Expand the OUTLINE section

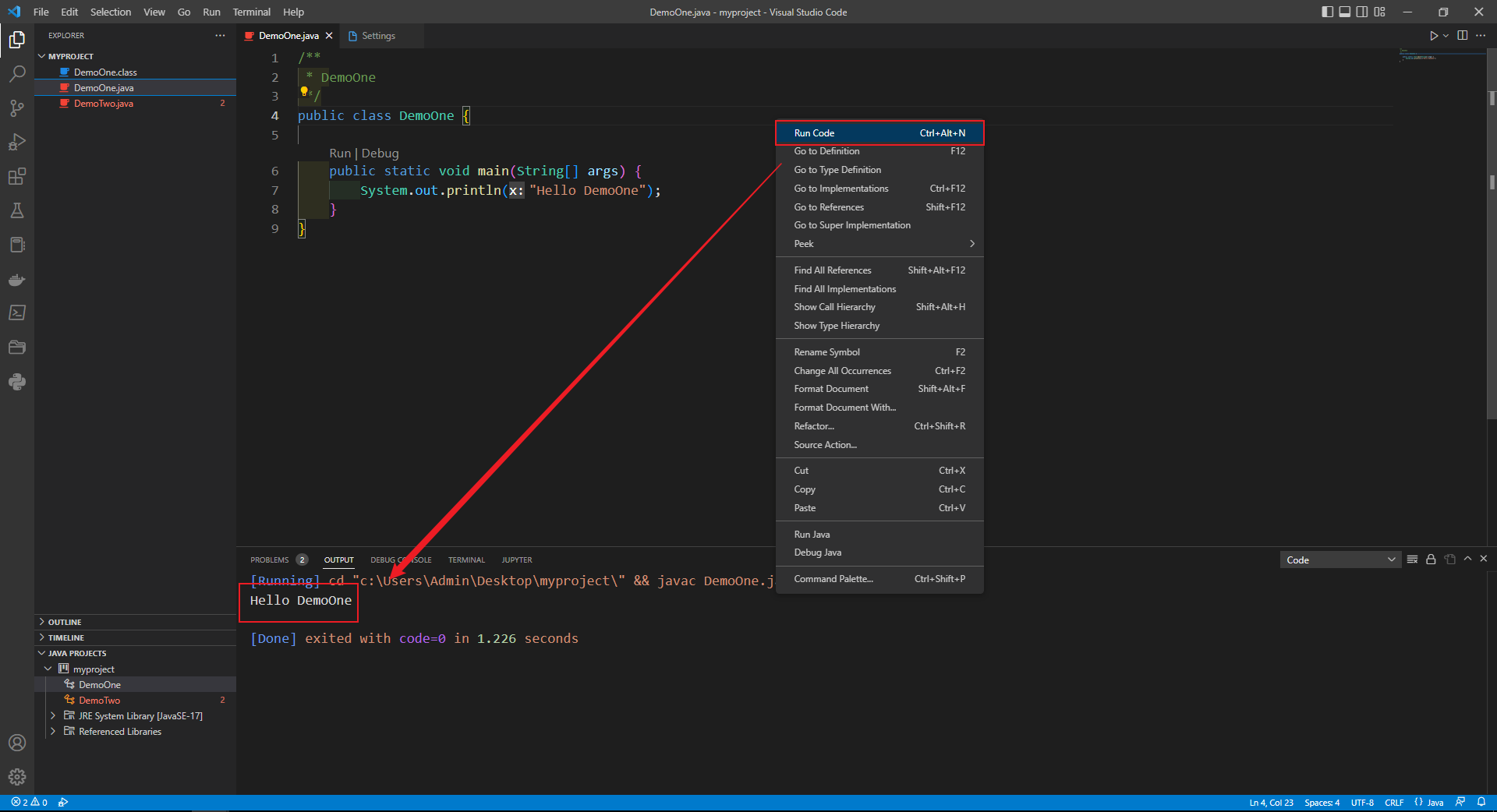click(x=135, y=622)
